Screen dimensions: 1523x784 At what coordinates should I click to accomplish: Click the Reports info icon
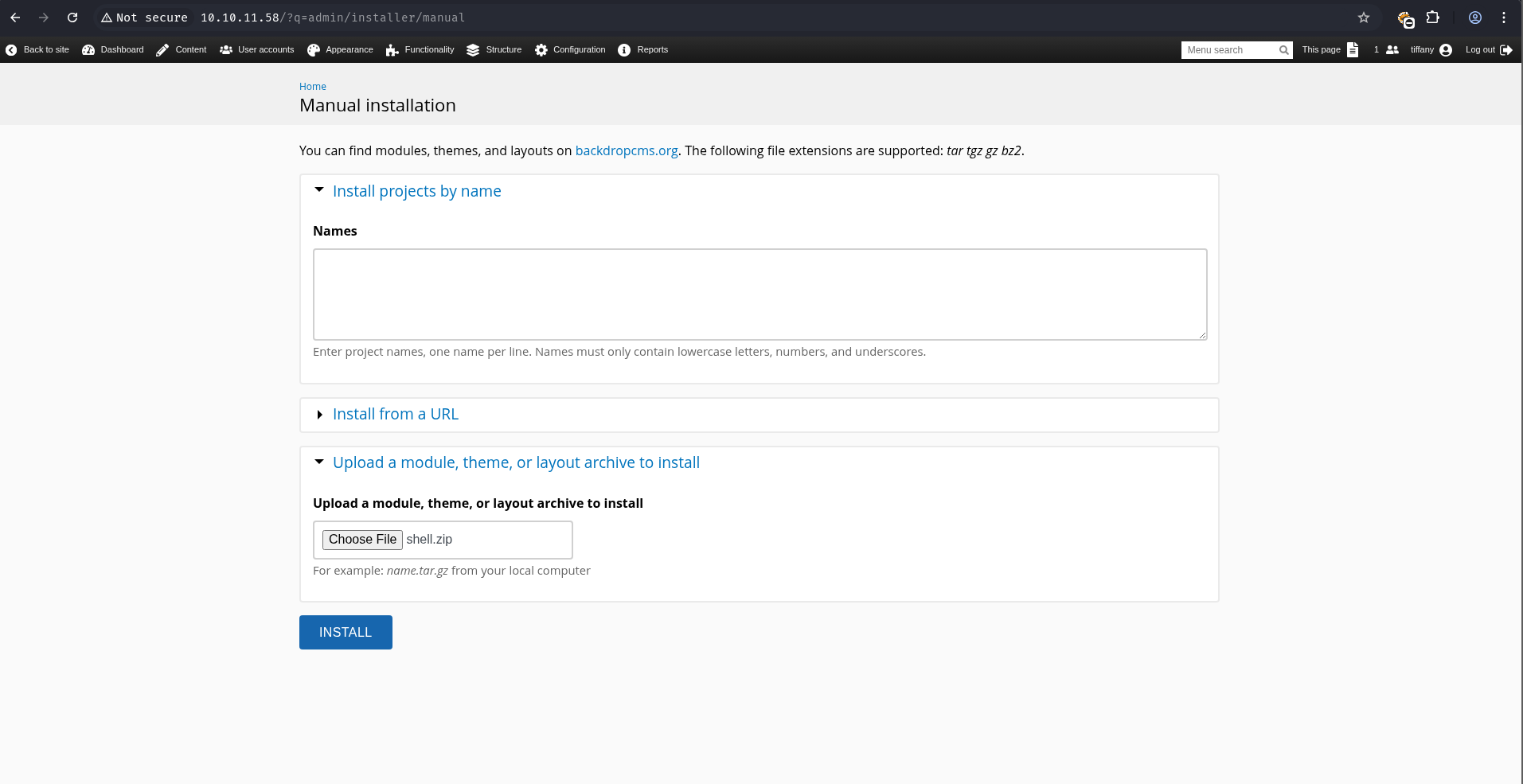click(624, 50)
